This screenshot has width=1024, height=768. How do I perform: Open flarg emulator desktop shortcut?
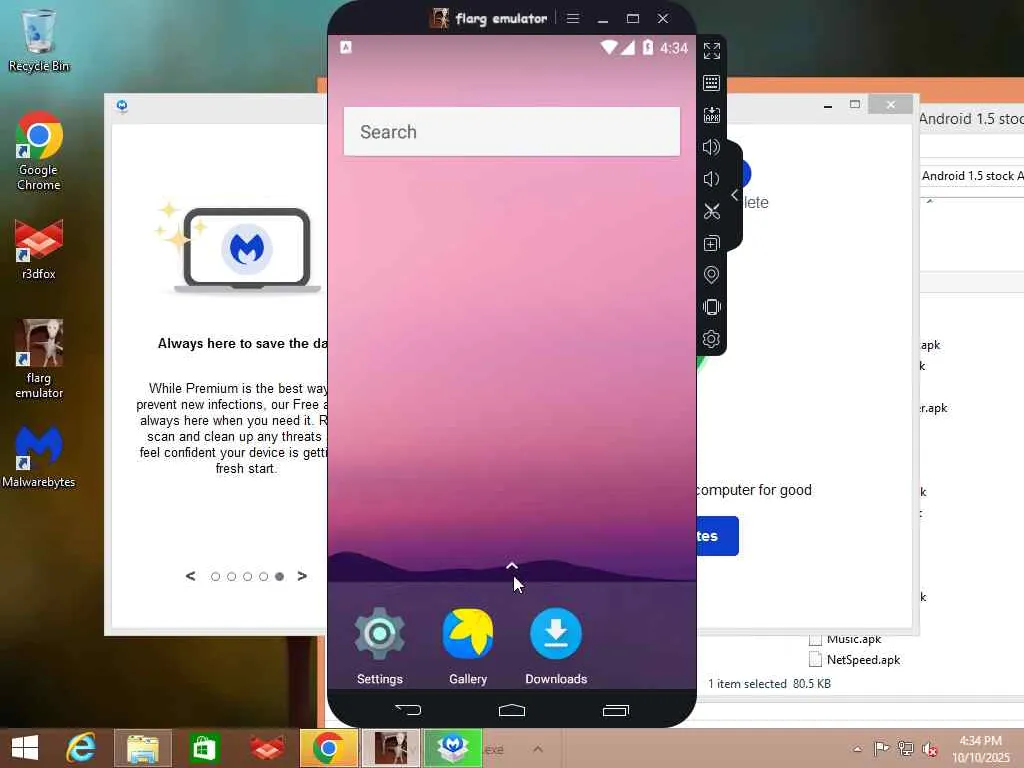(39, 359)
